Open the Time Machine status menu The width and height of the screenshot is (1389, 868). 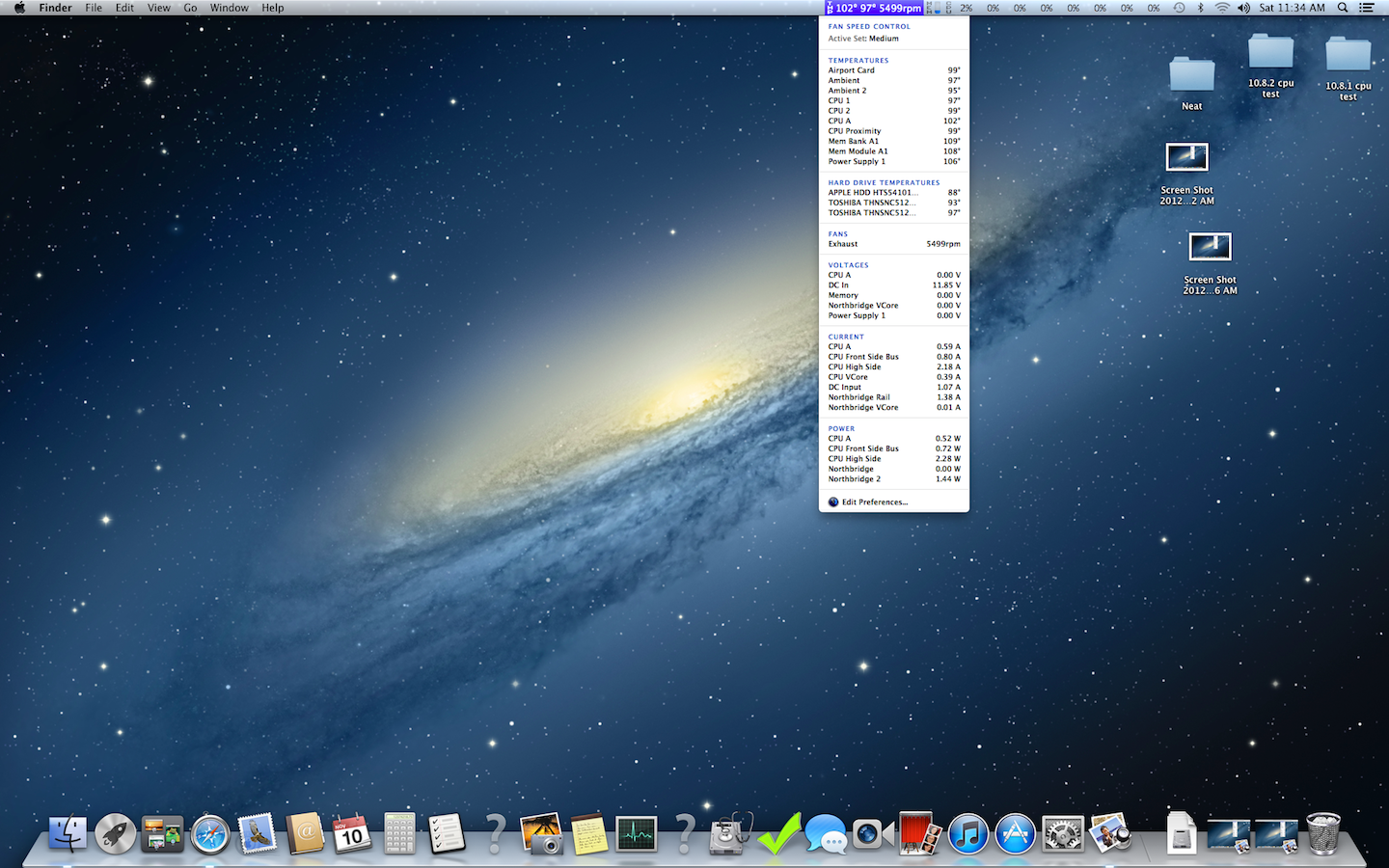click(1179, 8)
